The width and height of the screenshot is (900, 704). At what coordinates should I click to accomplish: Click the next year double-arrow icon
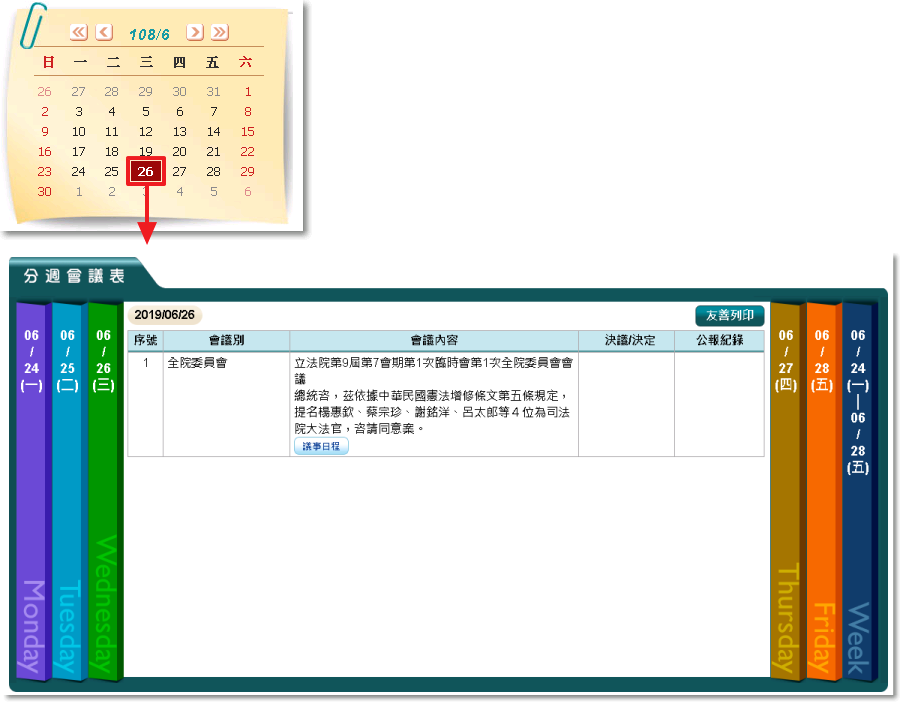click(220, 32)
